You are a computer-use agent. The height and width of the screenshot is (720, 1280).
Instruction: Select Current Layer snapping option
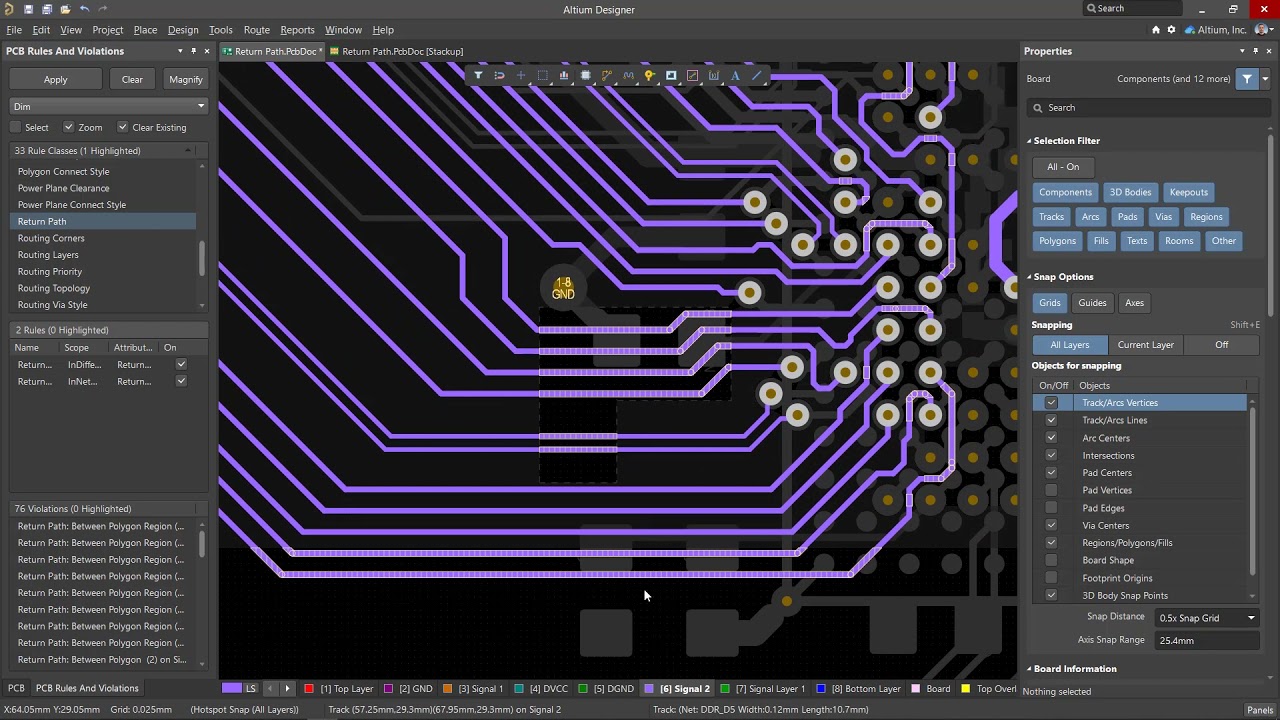tap(1145, 345)
